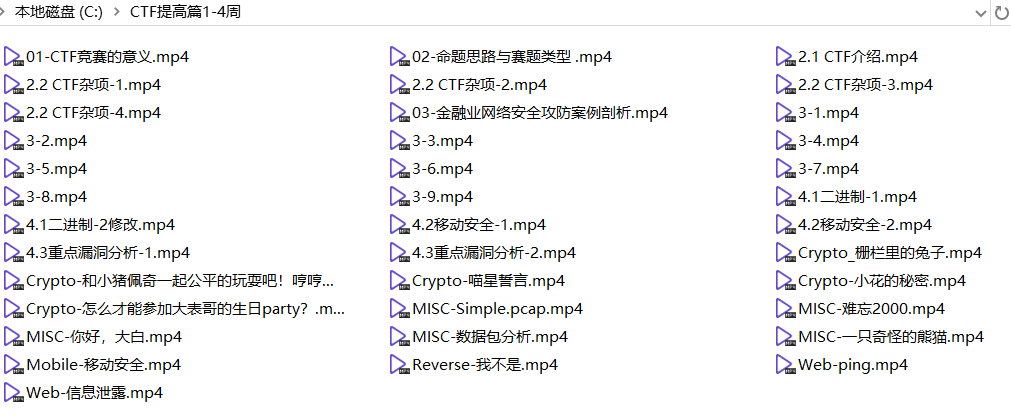Click the video icon for Web-ping.mp4
Viewport: 1011px width, 417px height.
(x=786, y=365)
